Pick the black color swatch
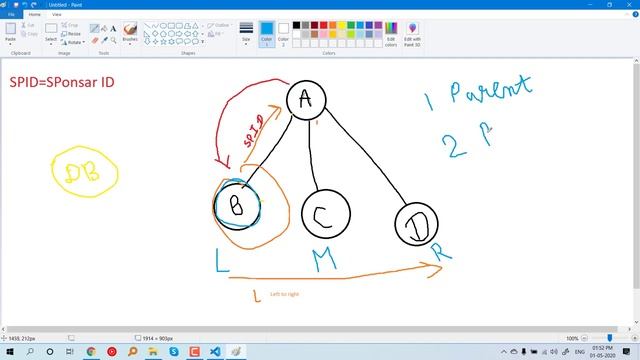Screen dimensions: 640x360 [296, 25]
